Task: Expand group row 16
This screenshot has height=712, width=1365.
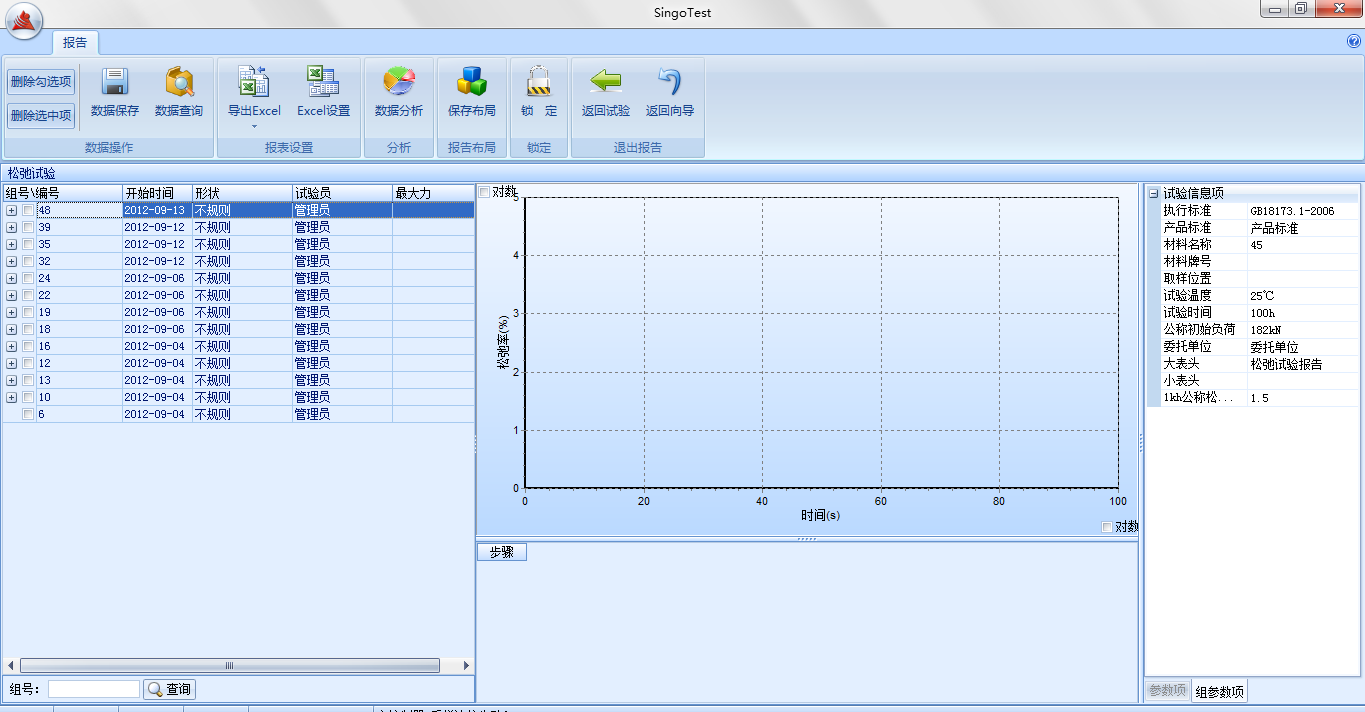Action: (x=12, y=346)
